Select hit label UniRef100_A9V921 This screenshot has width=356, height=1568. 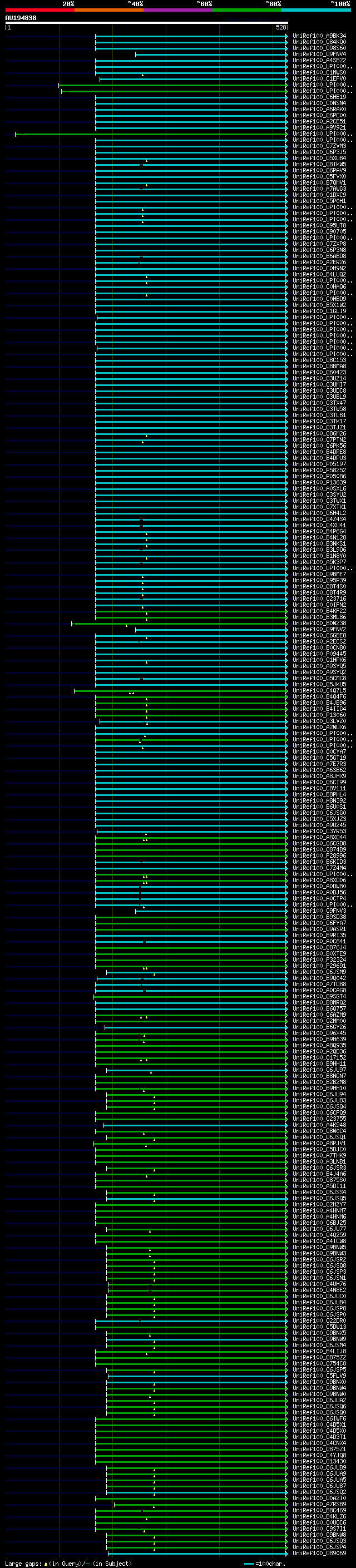pyautogui.click(x=319, y=127)
